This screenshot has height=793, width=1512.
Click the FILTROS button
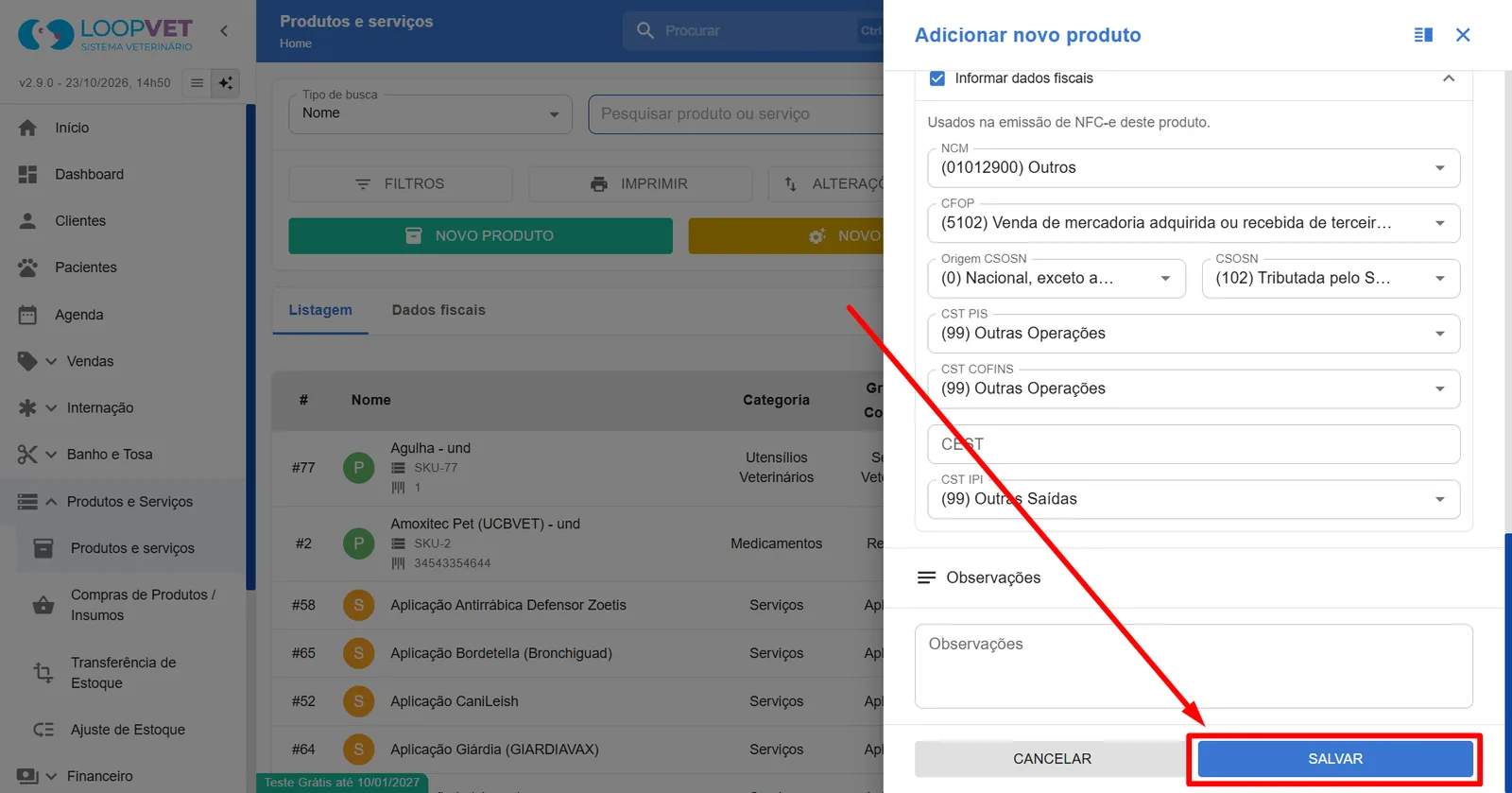click(401, 184)
